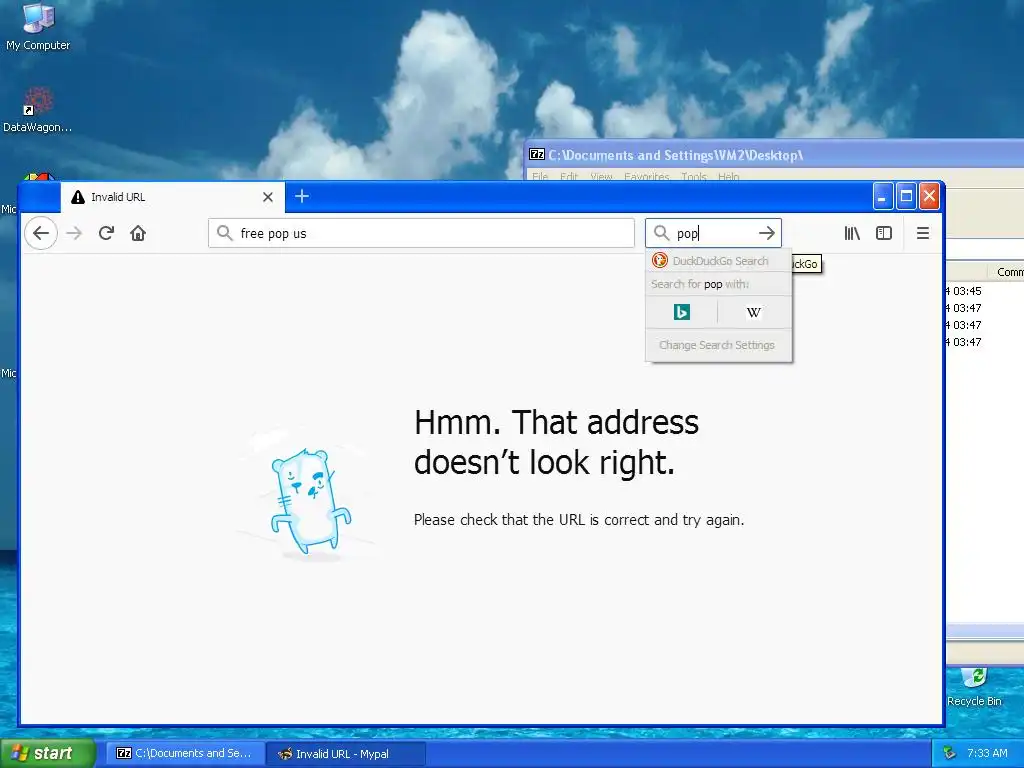The height and width of the screenshot is (768, 1024).
Task: Open Change Search Settings
Action: coord(718,345)
